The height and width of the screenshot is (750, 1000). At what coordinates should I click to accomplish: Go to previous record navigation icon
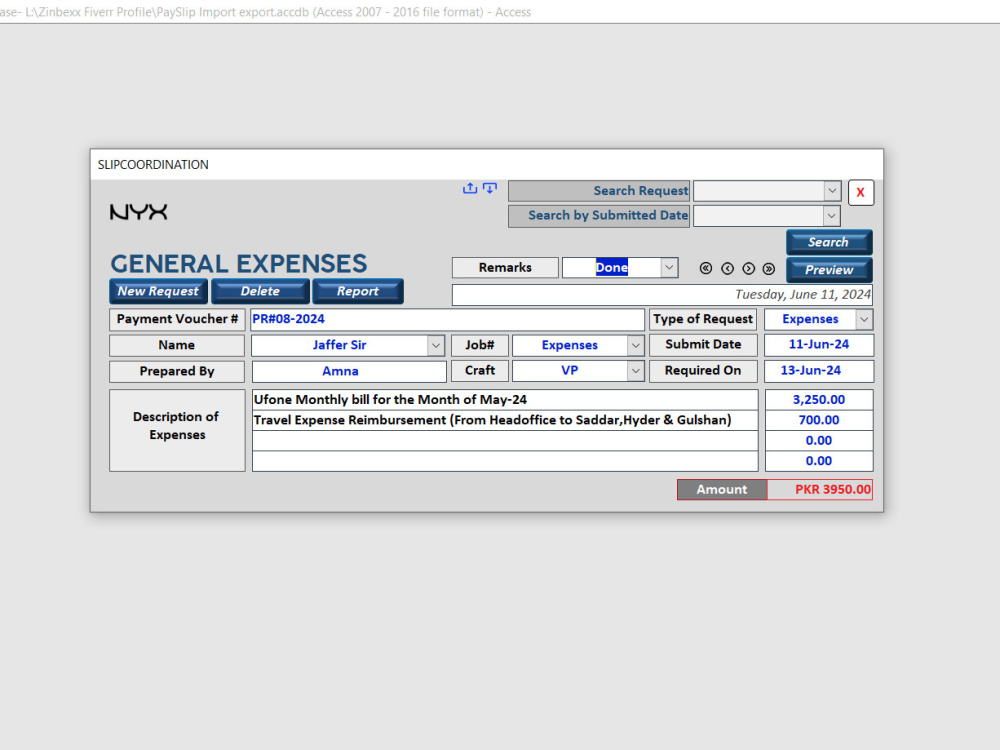point(727,268)
